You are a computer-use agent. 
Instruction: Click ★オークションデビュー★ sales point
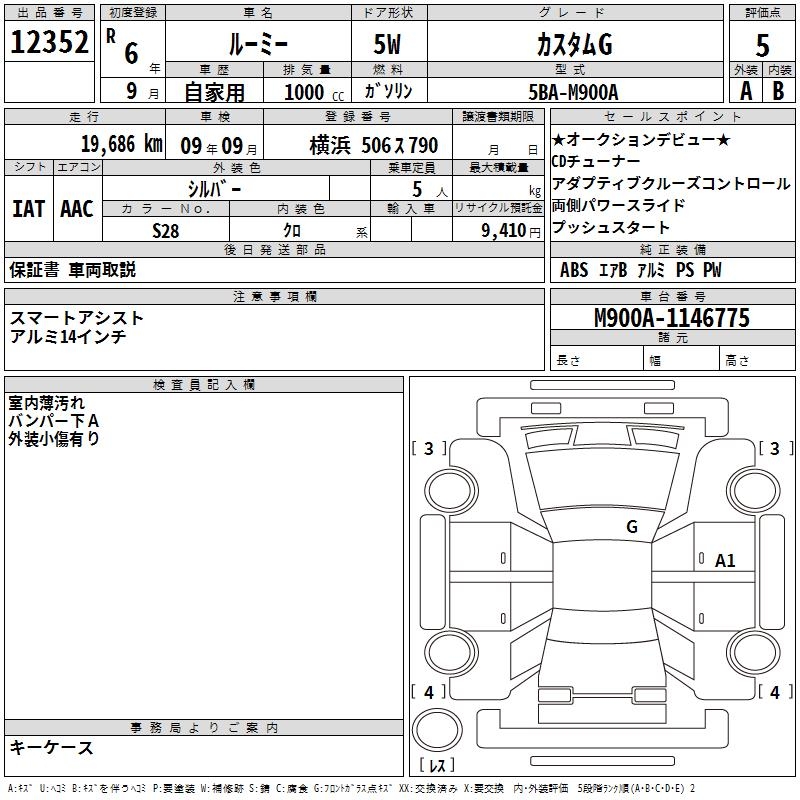[642, 139]
